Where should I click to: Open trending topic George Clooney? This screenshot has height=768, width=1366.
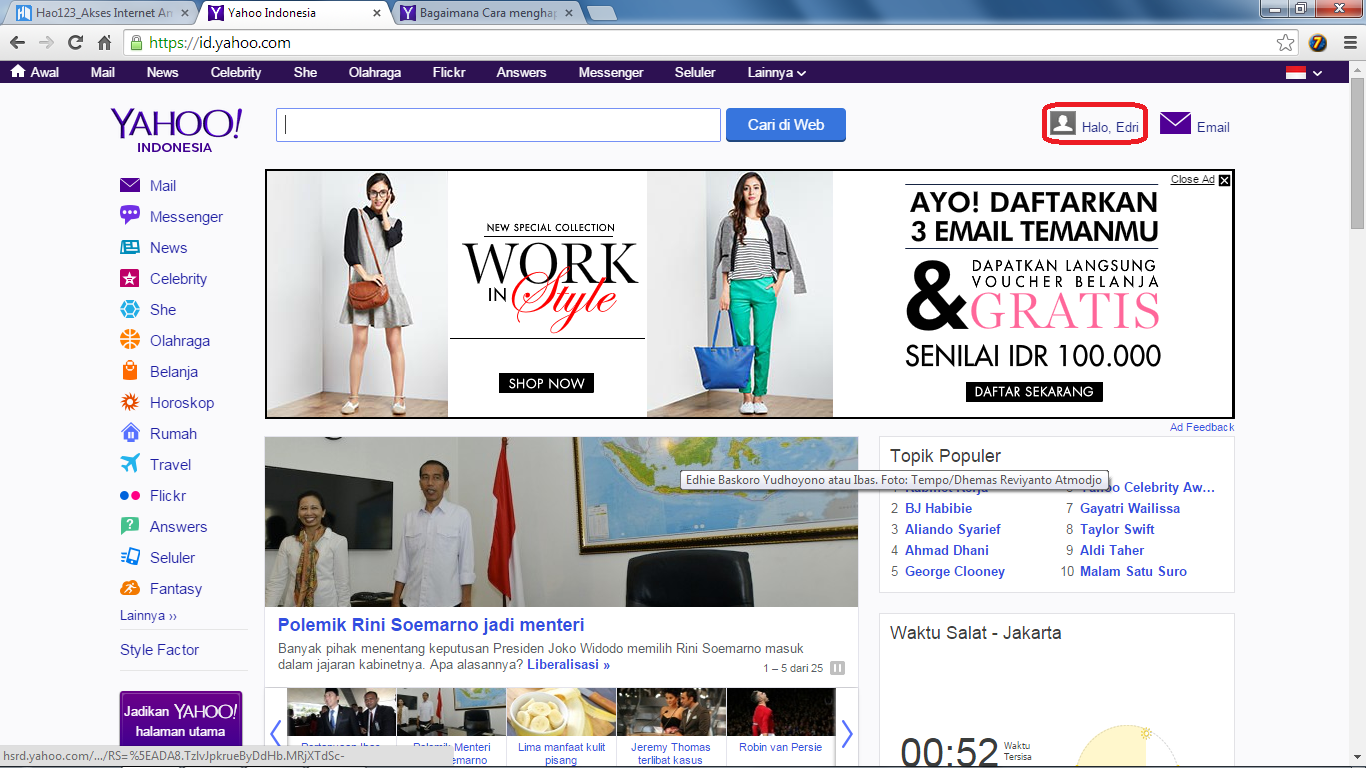point(955,571)
